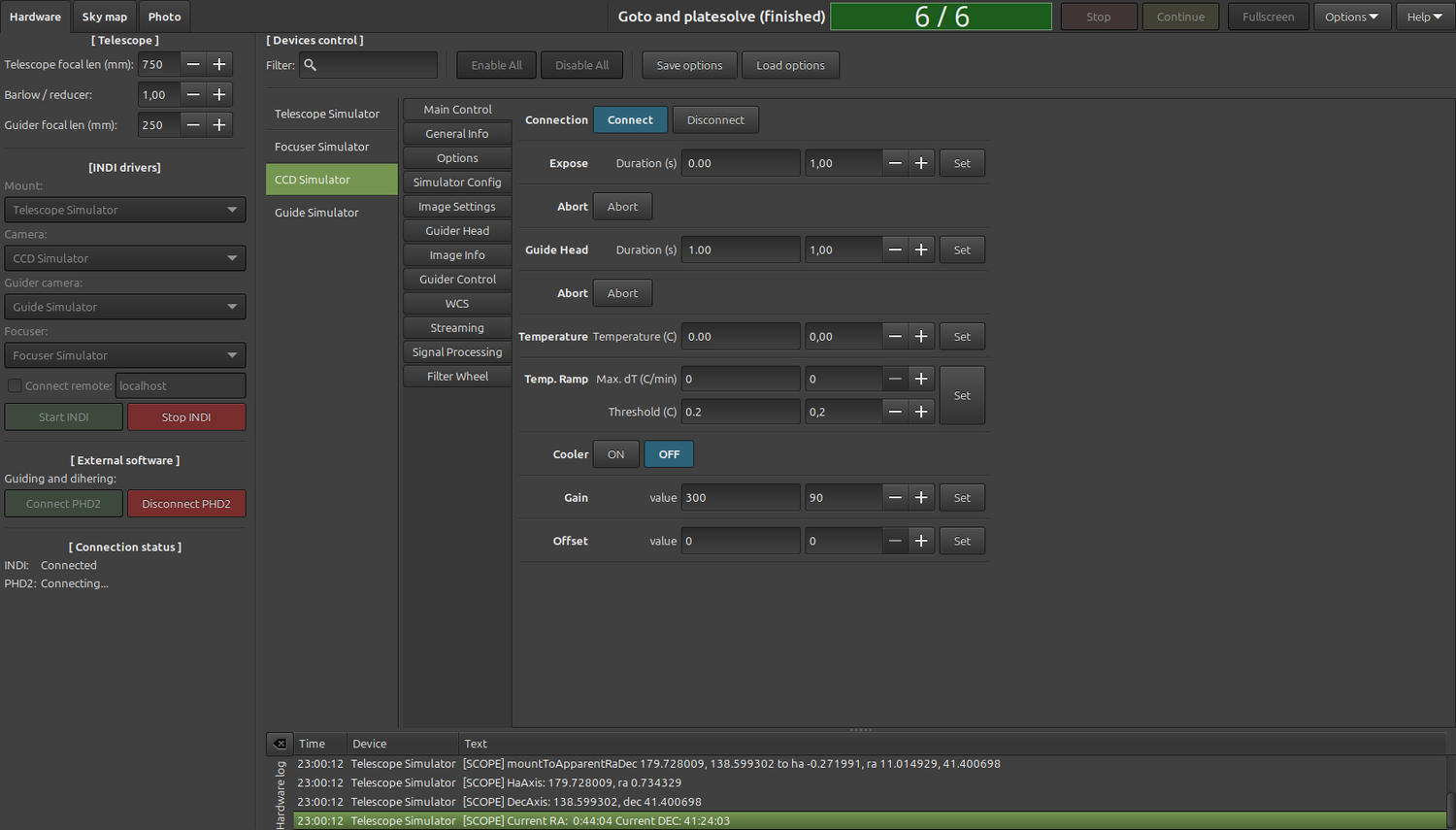Click the Stop INDI button
The image size is (1456, 830).
click(186, 416)
